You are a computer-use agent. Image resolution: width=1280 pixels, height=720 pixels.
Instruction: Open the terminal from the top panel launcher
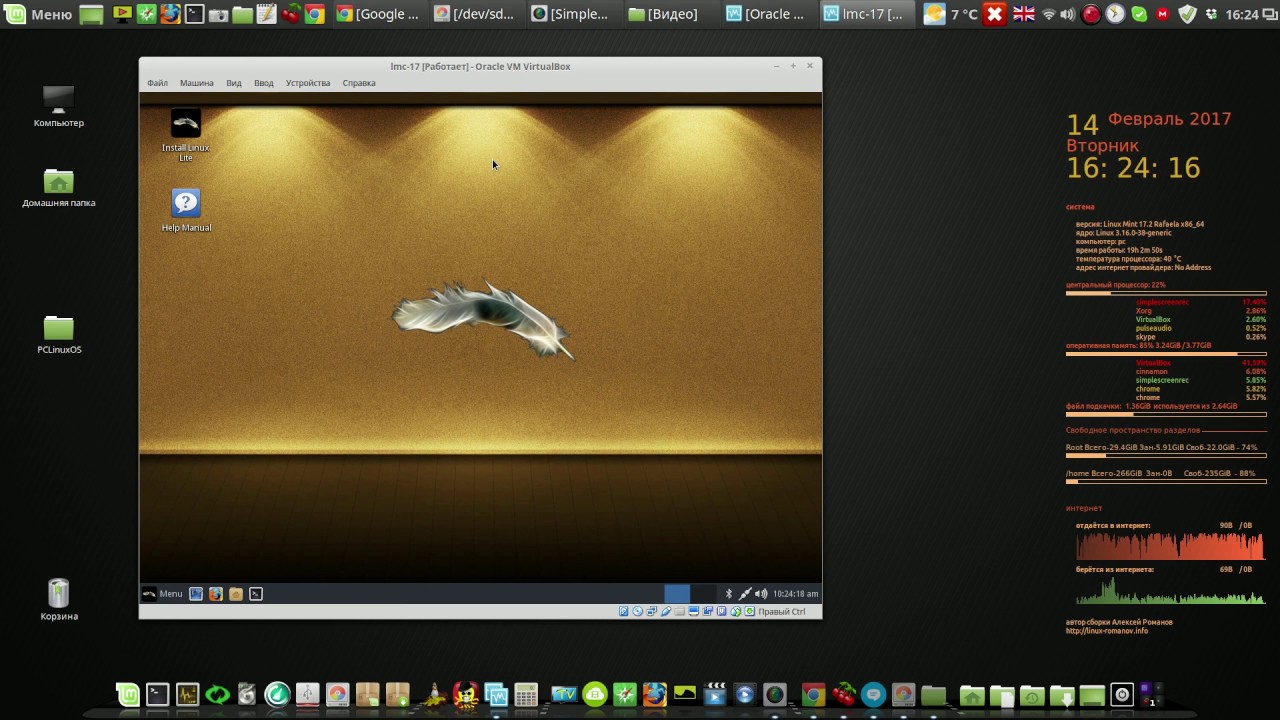tap(194, 14)
